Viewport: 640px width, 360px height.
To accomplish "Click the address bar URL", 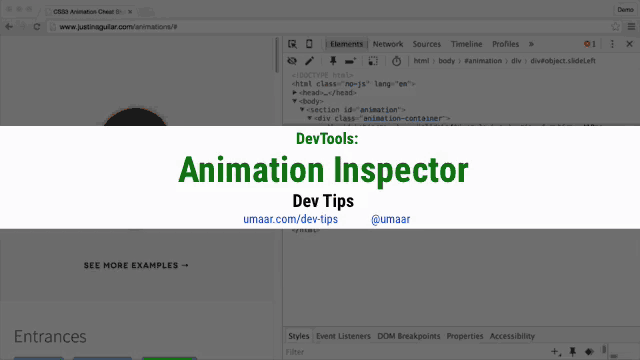I will [118, 27].
